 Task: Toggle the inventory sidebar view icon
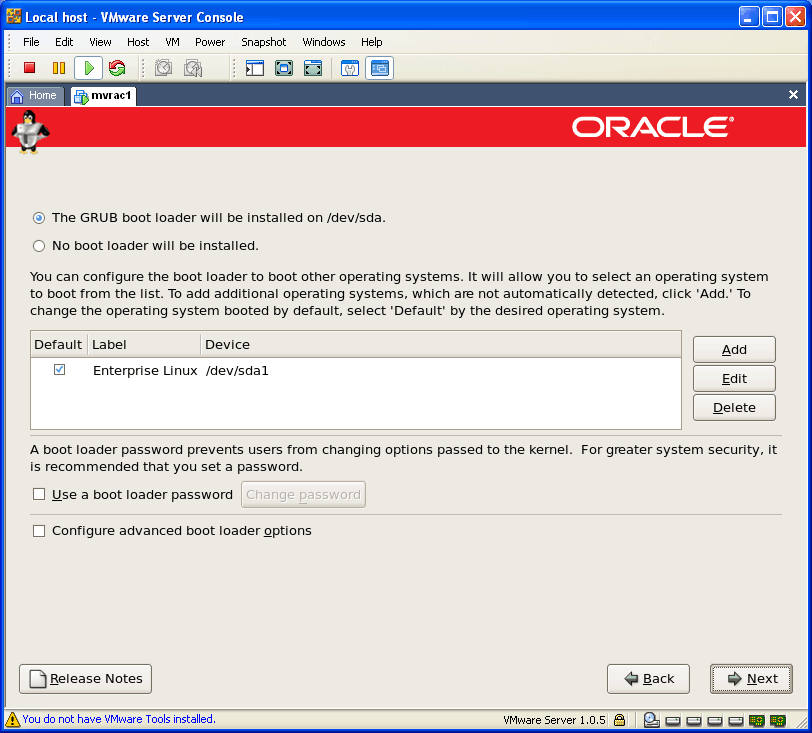(255, 68)
